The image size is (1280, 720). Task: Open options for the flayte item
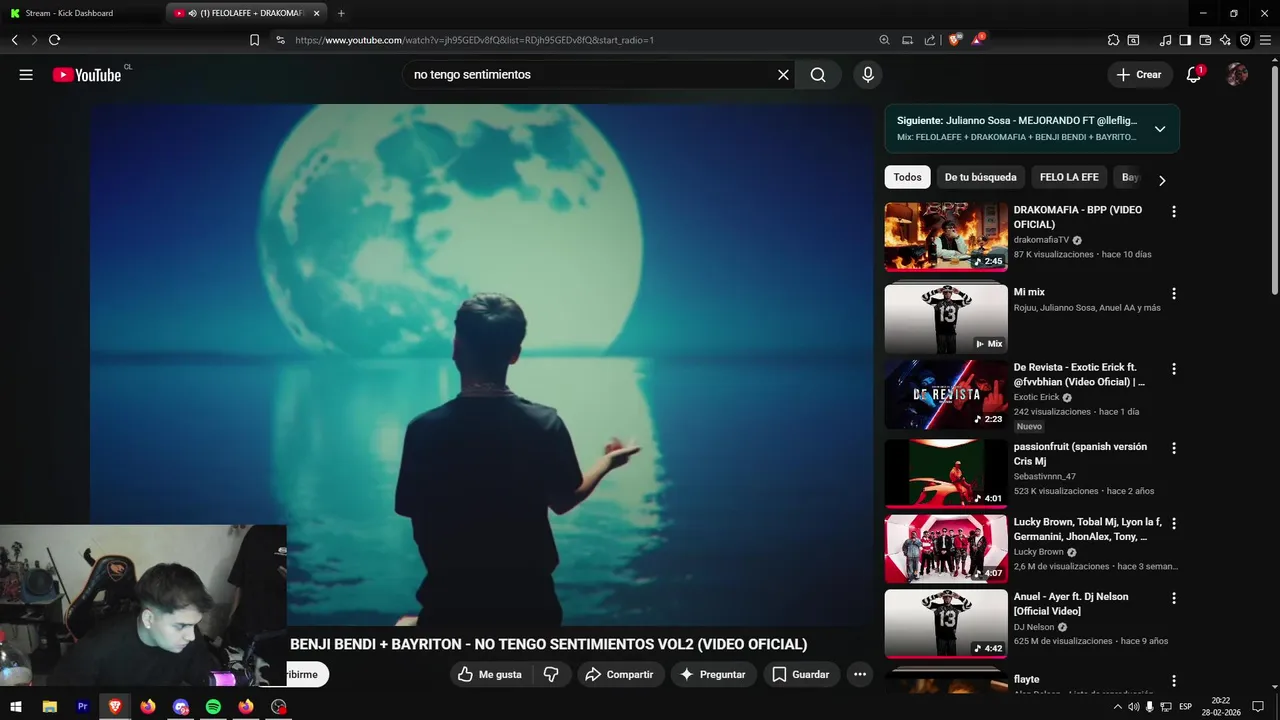click(x=1174, y=681)
